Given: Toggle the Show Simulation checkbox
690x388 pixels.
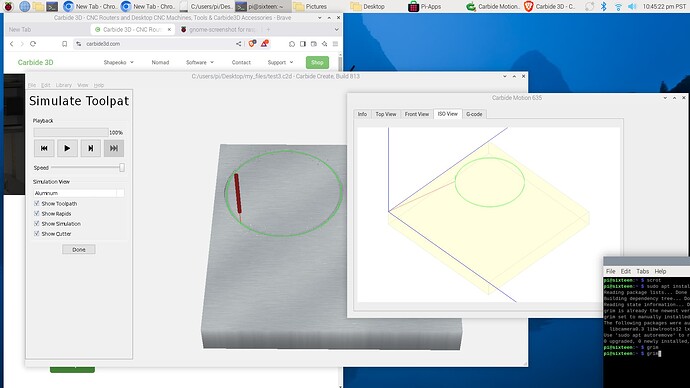Looking at the screenshot, I should point(37,223).
